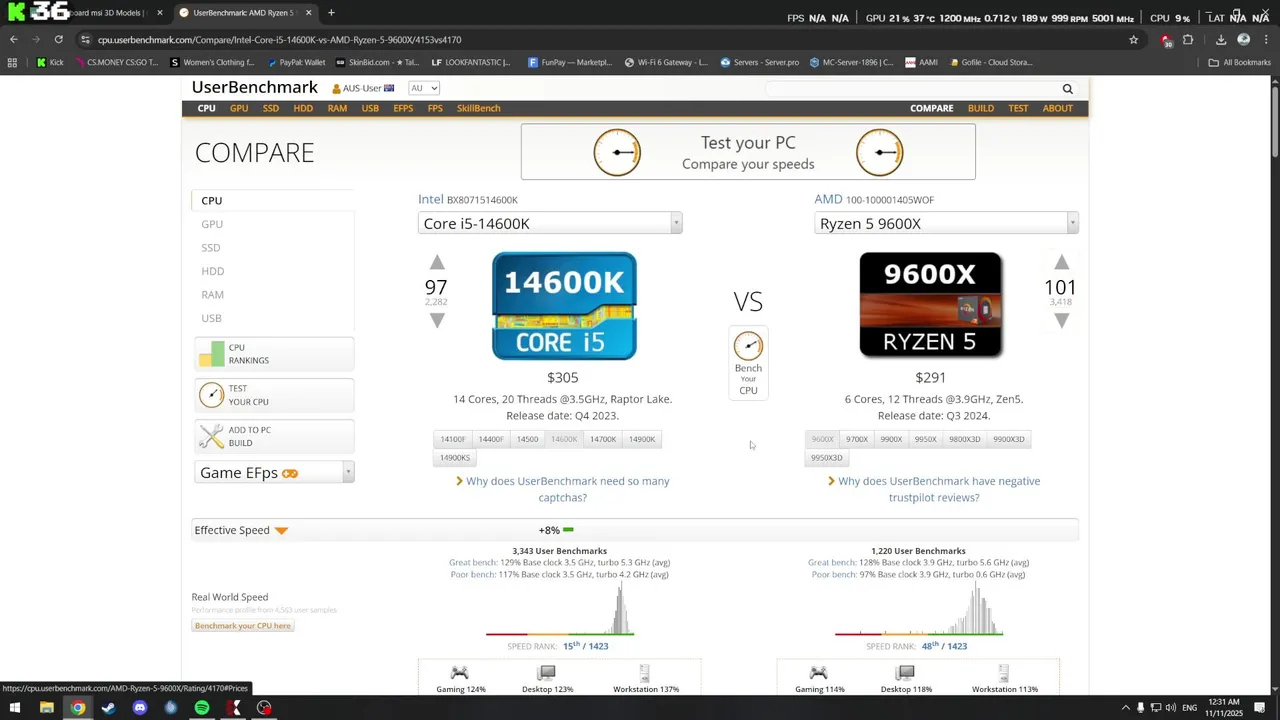Click the AMD brand link

828,199
